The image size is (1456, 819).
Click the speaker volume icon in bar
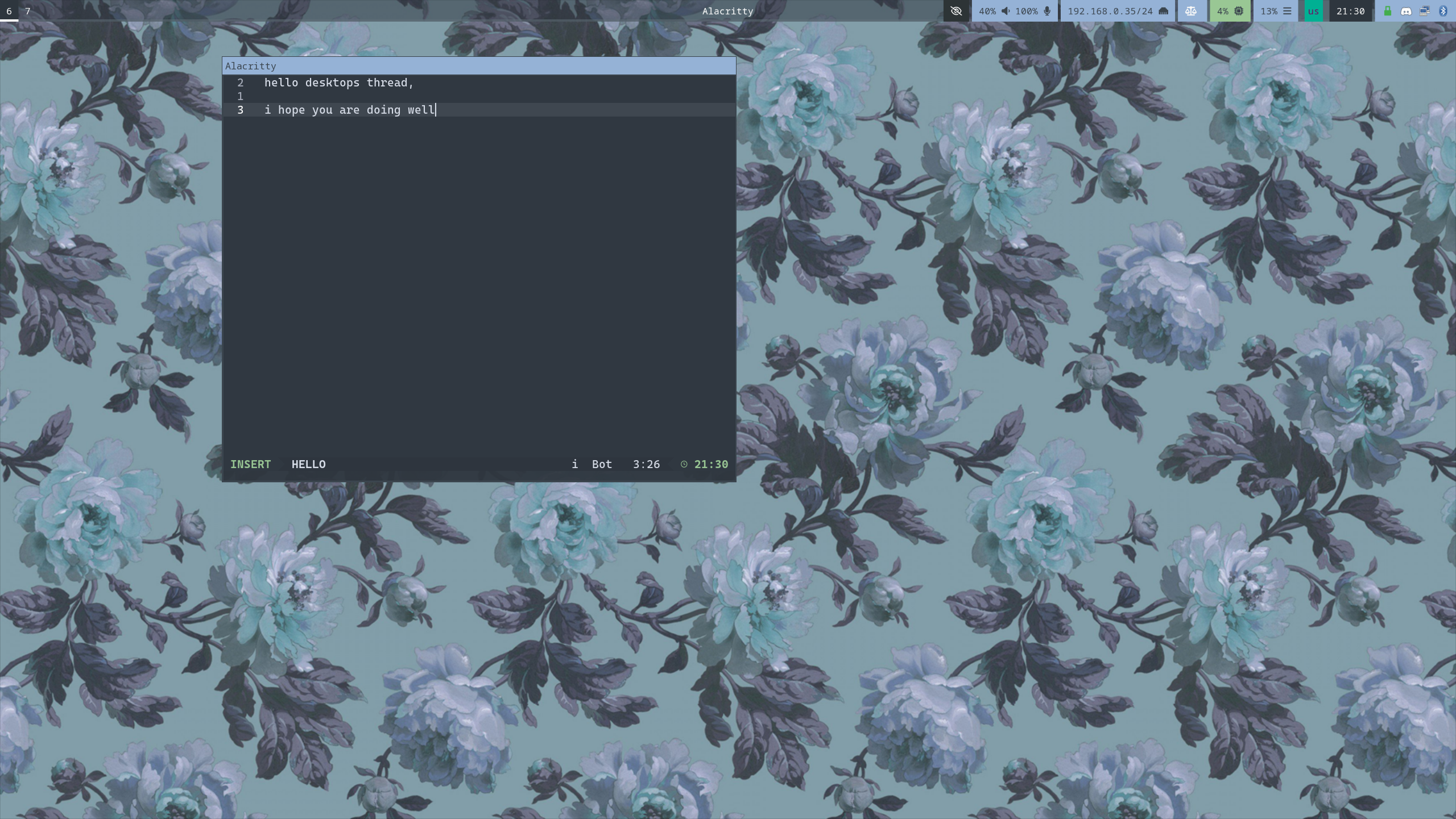coord(1006,11)
